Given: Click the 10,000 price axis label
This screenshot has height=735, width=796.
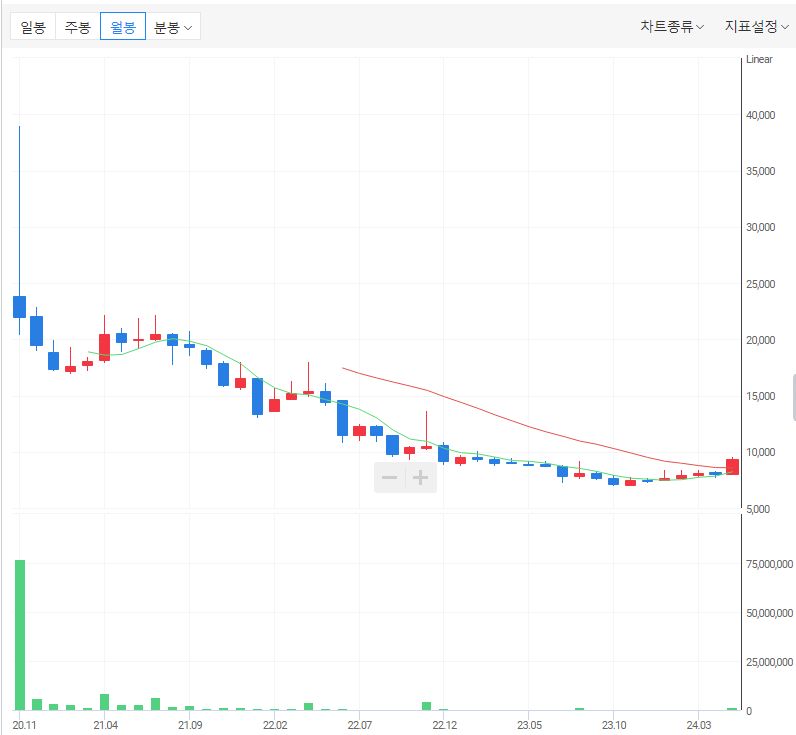Looking at the screenshot, I should pyautogui.click(x=760, y=452).
